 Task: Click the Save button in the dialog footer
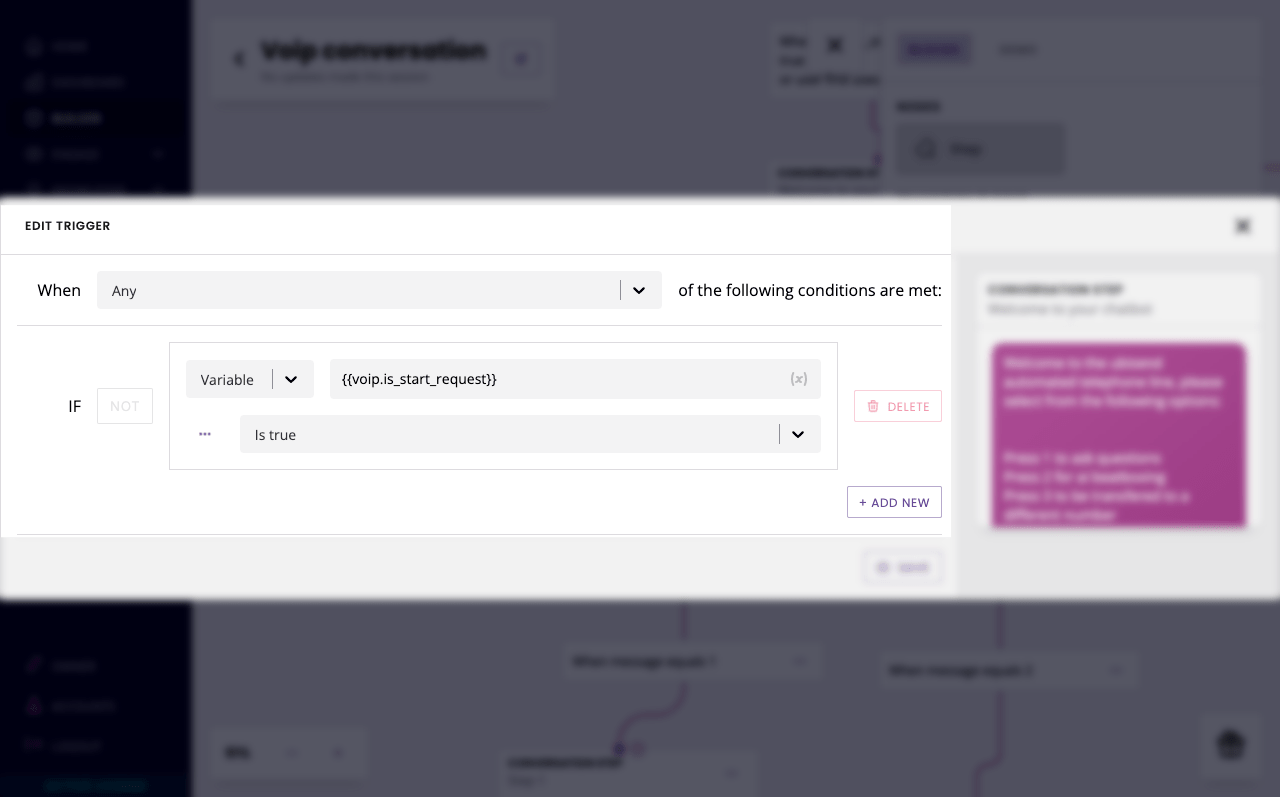click(902, 567)
